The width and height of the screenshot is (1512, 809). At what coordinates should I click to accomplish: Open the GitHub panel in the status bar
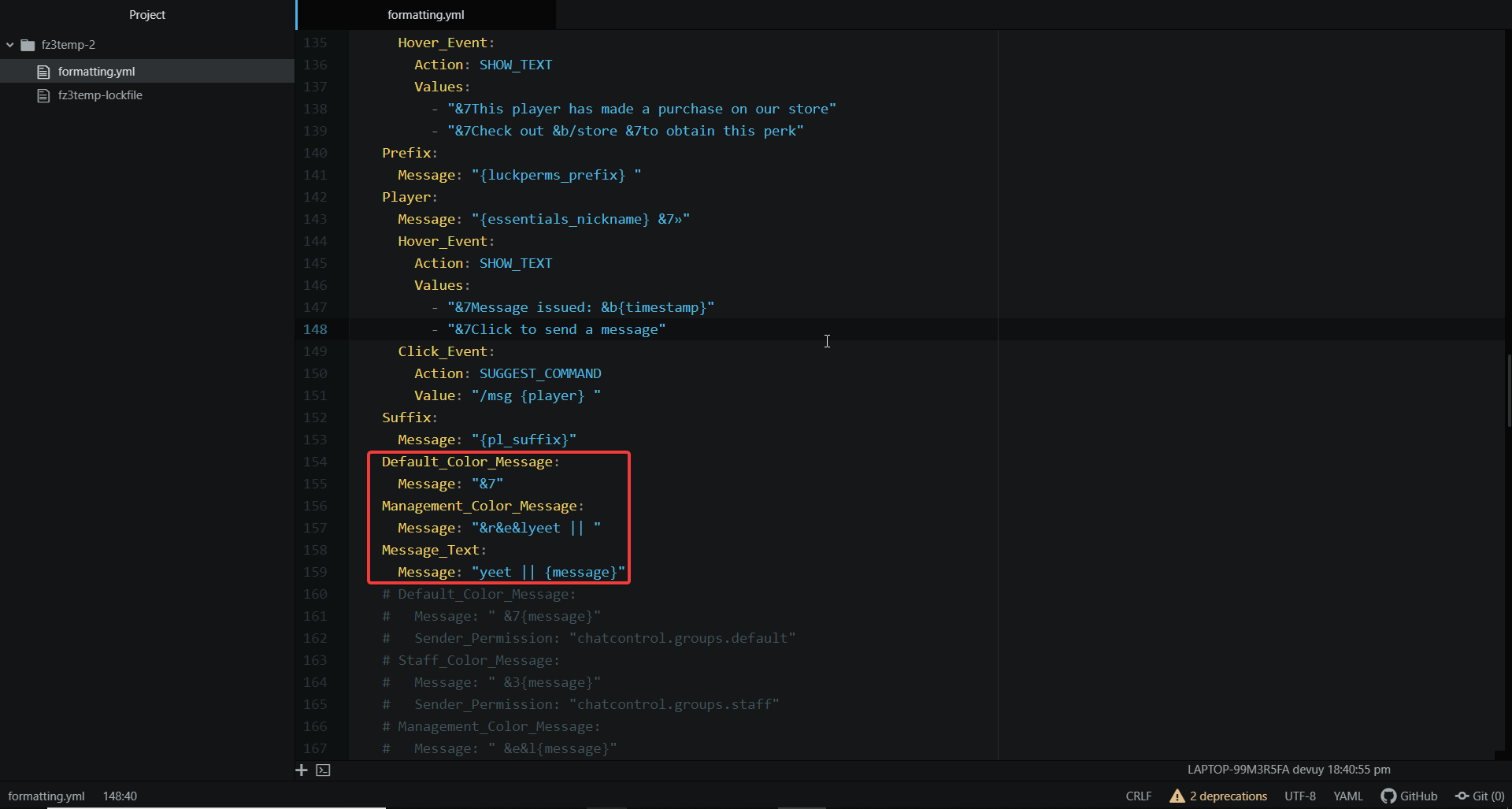1409,796
